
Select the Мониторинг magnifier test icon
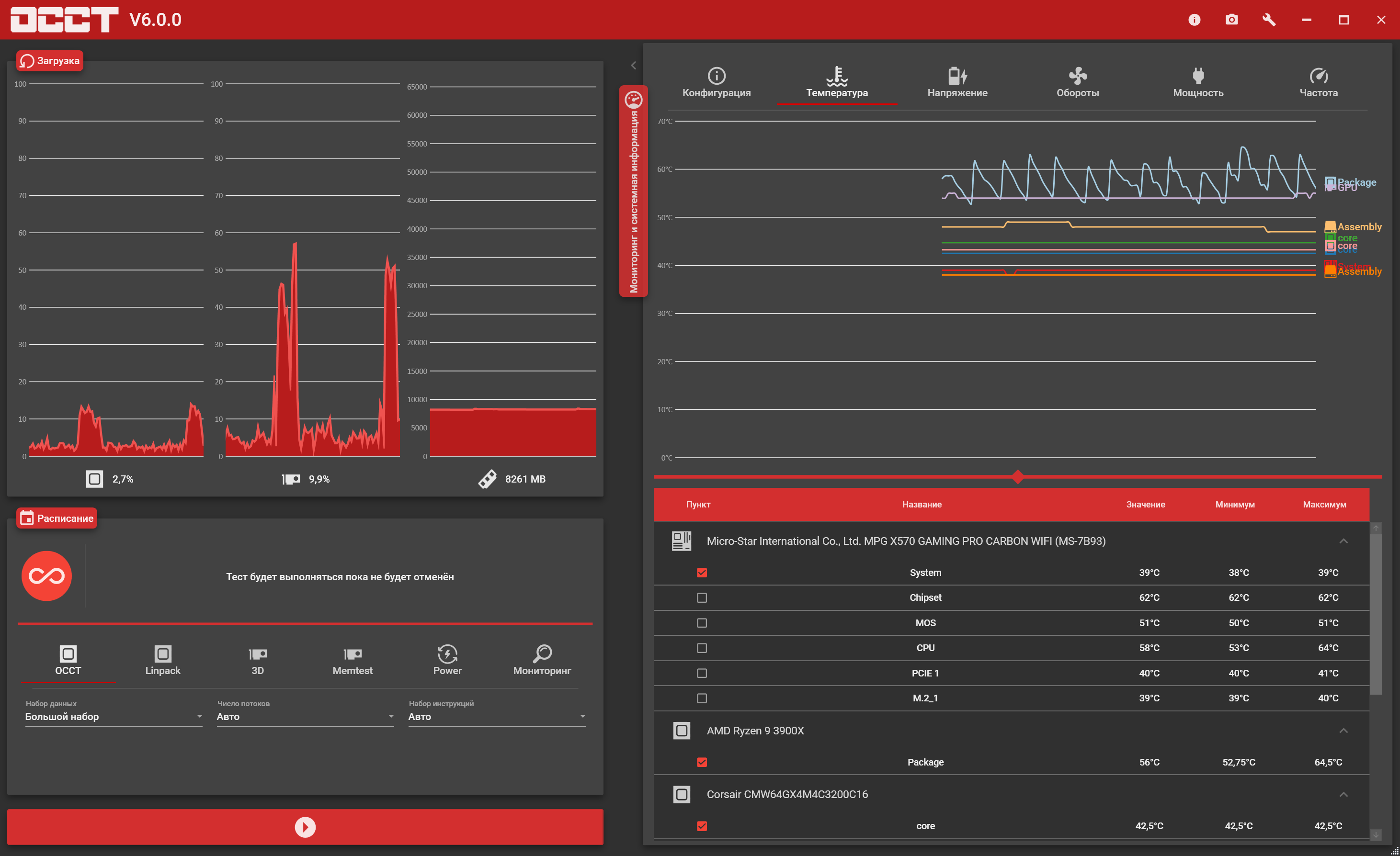(x=542, y=655)
